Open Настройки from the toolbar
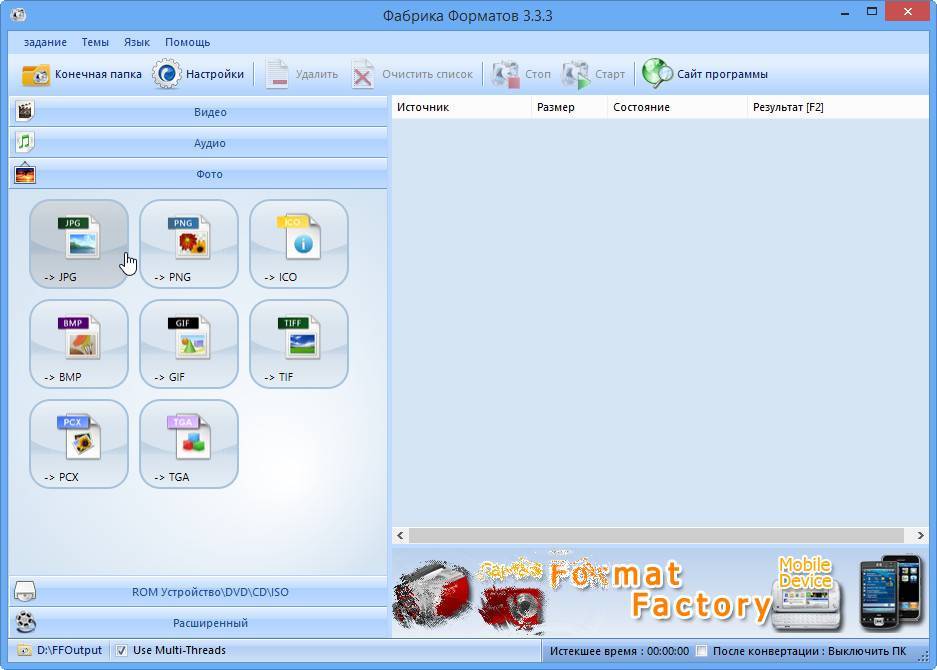This screenshot has height=670, width=937. (x=199, y=74)
